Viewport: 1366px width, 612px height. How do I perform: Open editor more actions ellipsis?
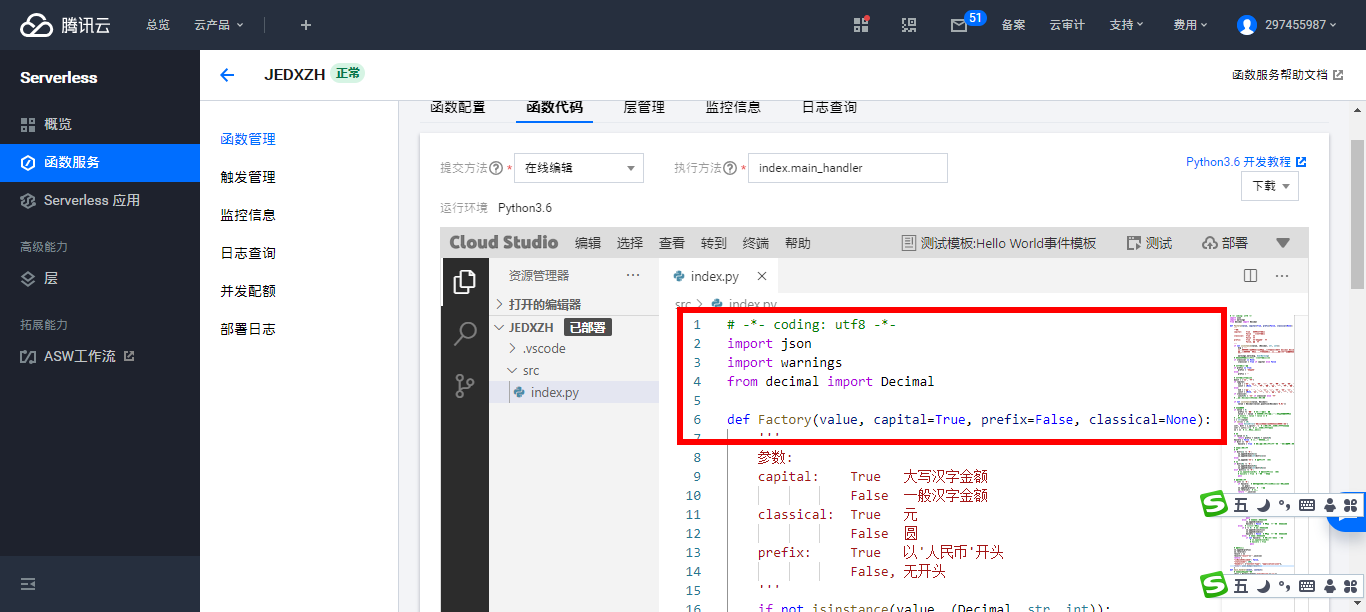click(x=1282, y=276)
